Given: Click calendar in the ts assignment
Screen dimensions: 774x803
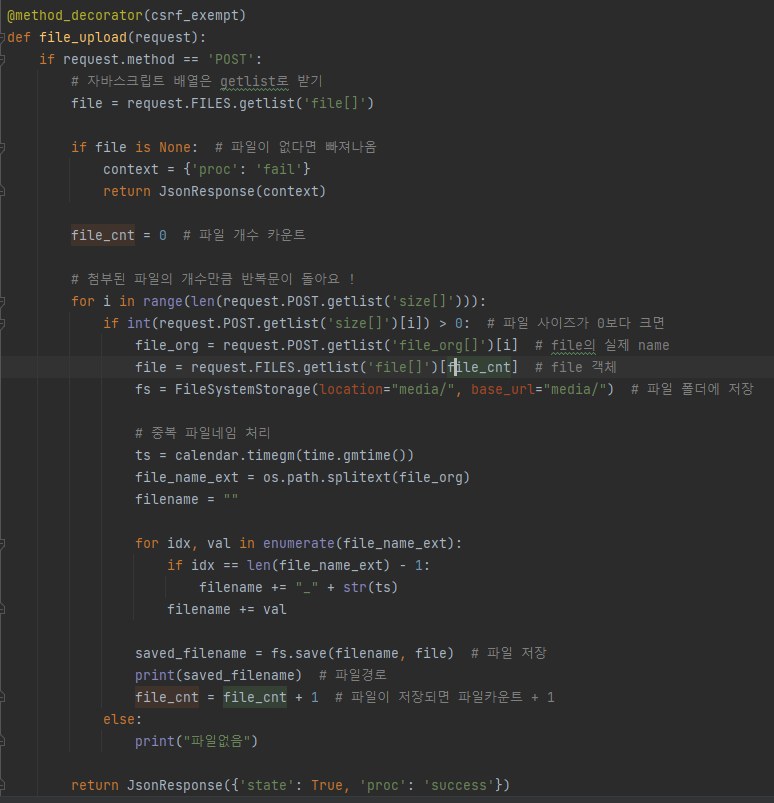Looking at the screenshot, I should coord(207,455).
